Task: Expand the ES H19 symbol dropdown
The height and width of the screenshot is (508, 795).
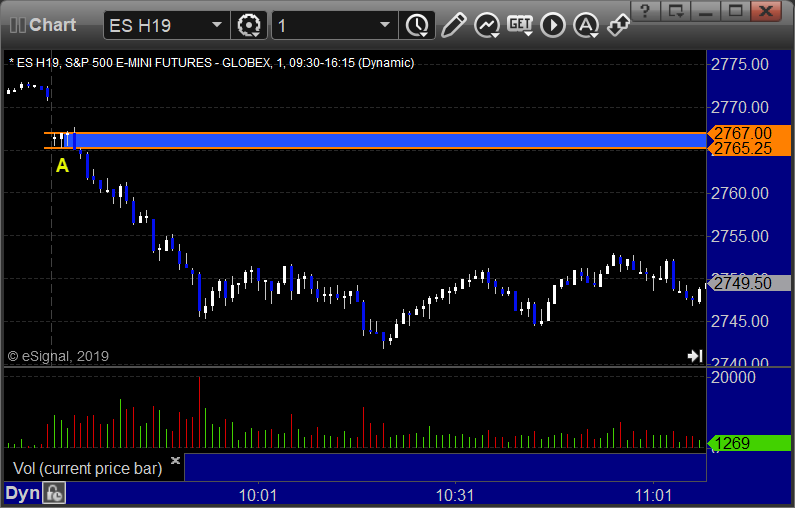Action: tap(217, 25)
